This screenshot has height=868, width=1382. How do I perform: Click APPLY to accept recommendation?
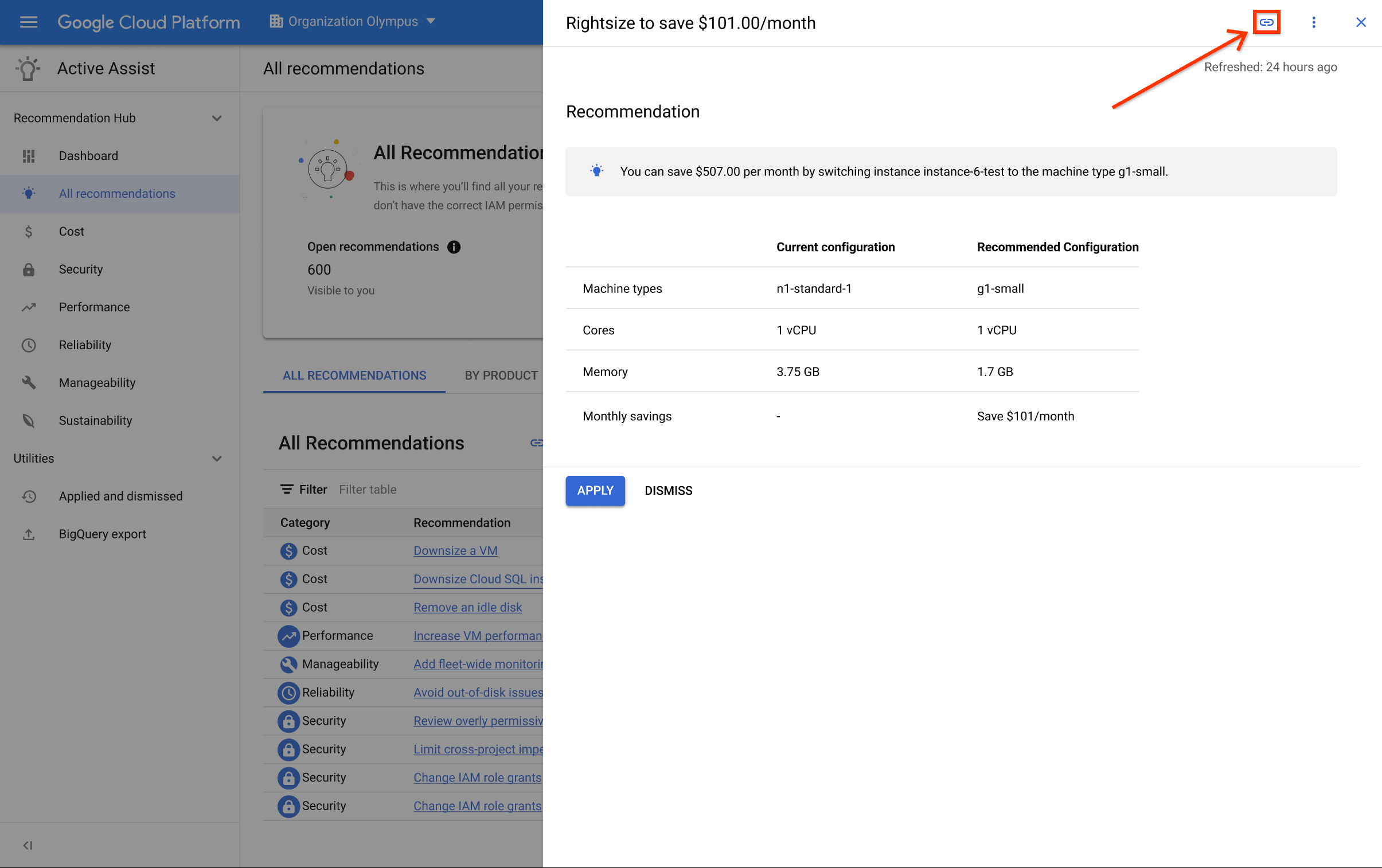point(595,490)
